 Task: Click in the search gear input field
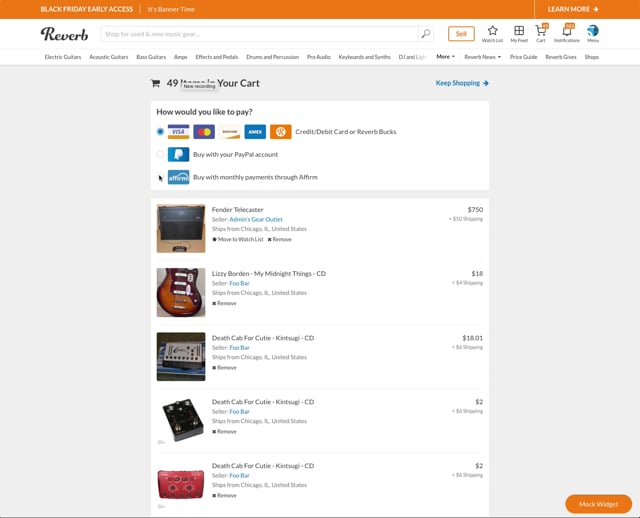click(x=260, y=33)
